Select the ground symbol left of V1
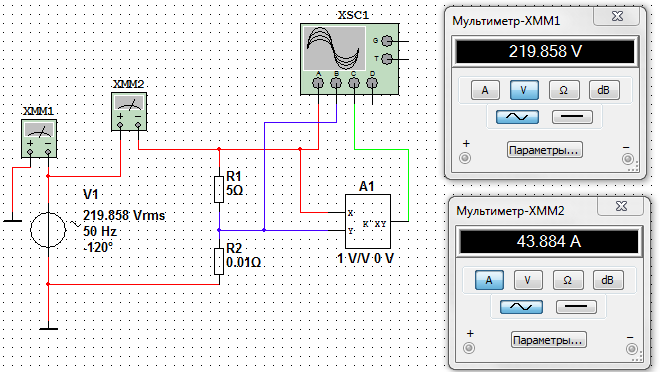 pyautogui.click(x=12, y=220)
